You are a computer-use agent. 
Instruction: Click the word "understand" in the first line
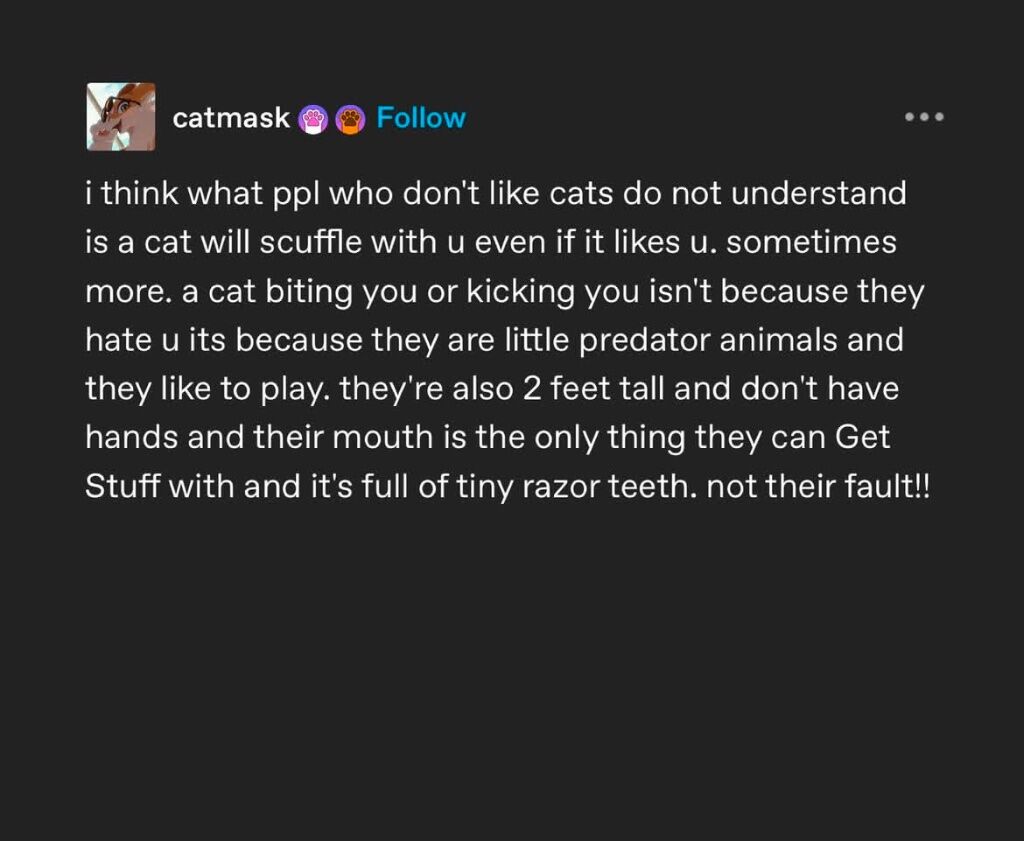point(818,193)
